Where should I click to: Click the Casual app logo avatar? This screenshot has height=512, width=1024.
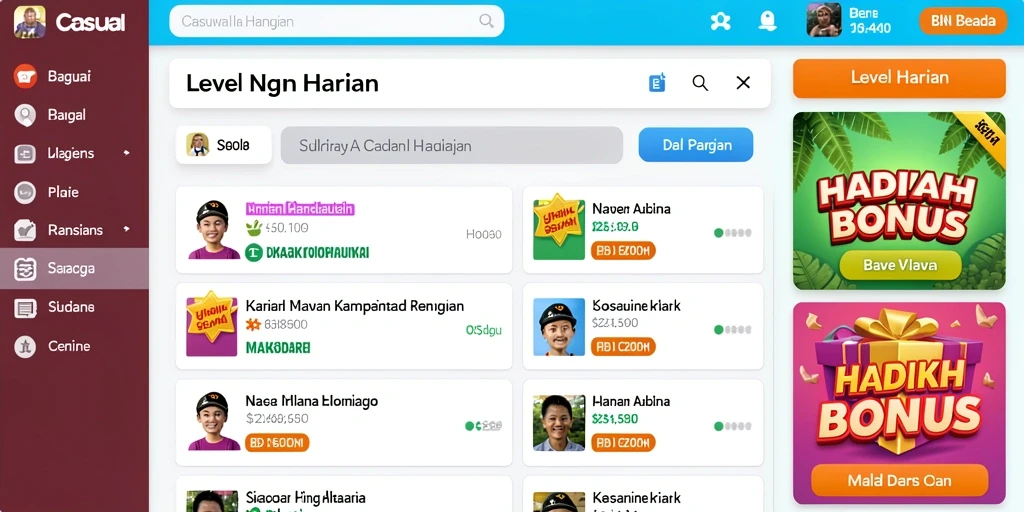click(29, 22)
